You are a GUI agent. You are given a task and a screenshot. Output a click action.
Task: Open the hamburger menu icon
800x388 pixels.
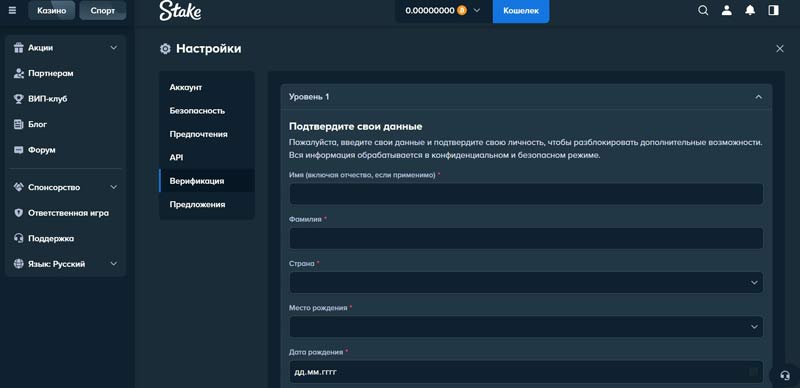(12, 10)
